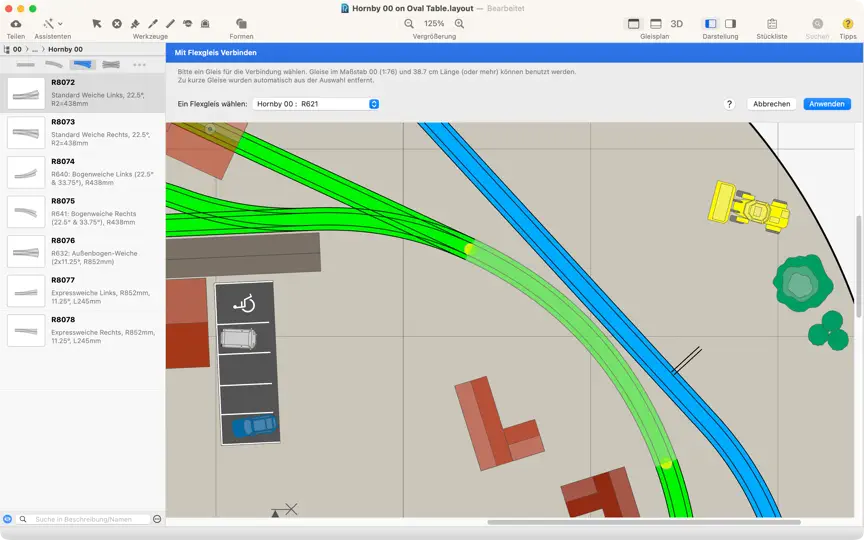The height and width of the screenshot is (540, 864).
Task: Open more categories (three dots)
Action: click(139, 64)
